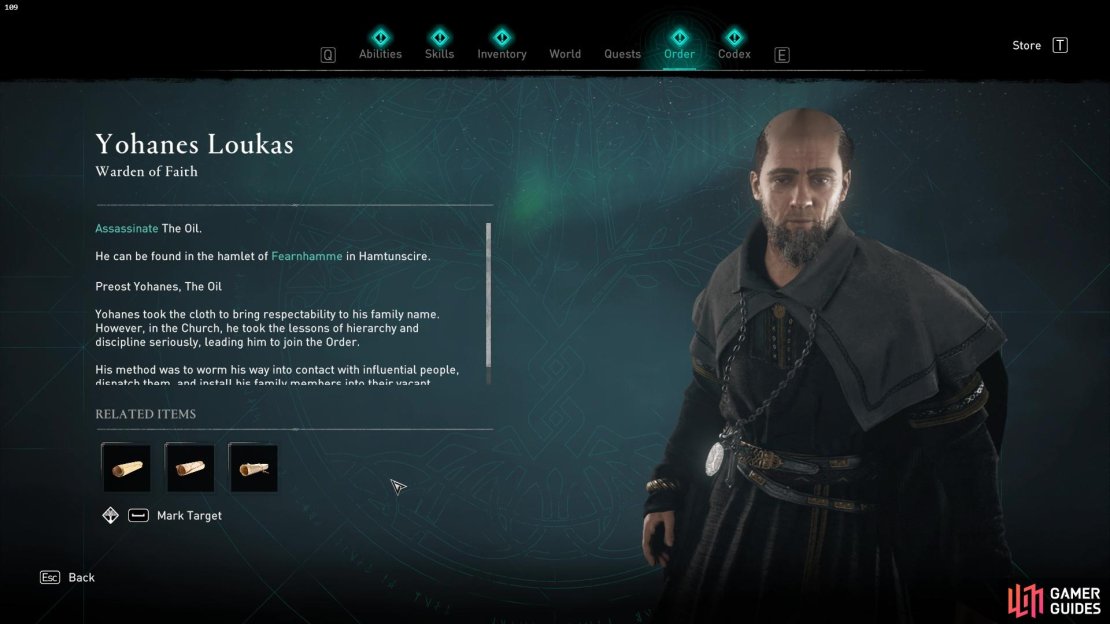Select the Order tab
This screenshot has width=1110, height=624.
tap(679, 54)
